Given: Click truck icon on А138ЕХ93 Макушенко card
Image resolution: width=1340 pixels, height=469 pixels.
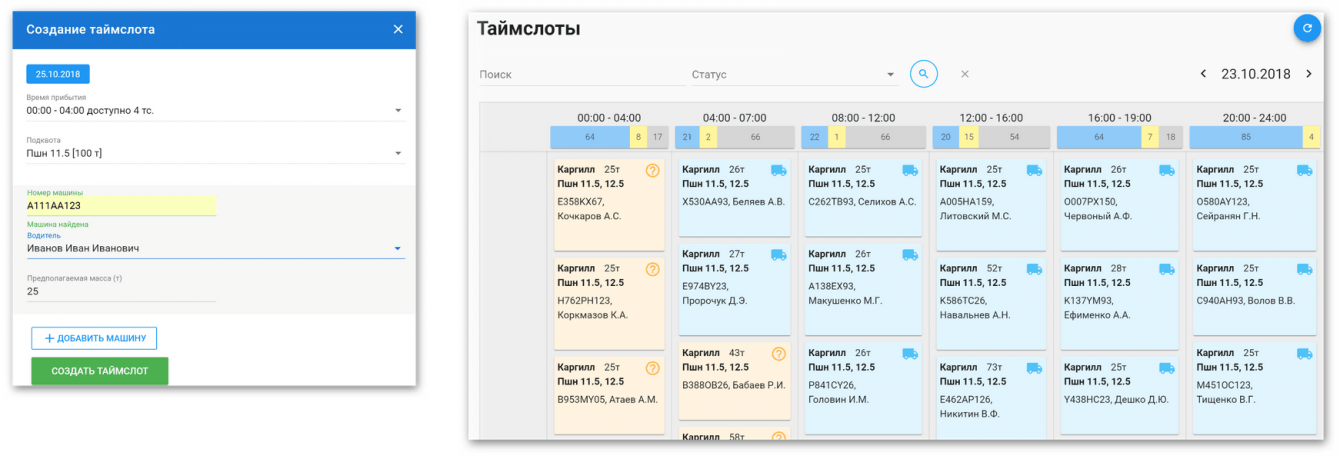Looking at the screenshot, I should tap(910, 255).
